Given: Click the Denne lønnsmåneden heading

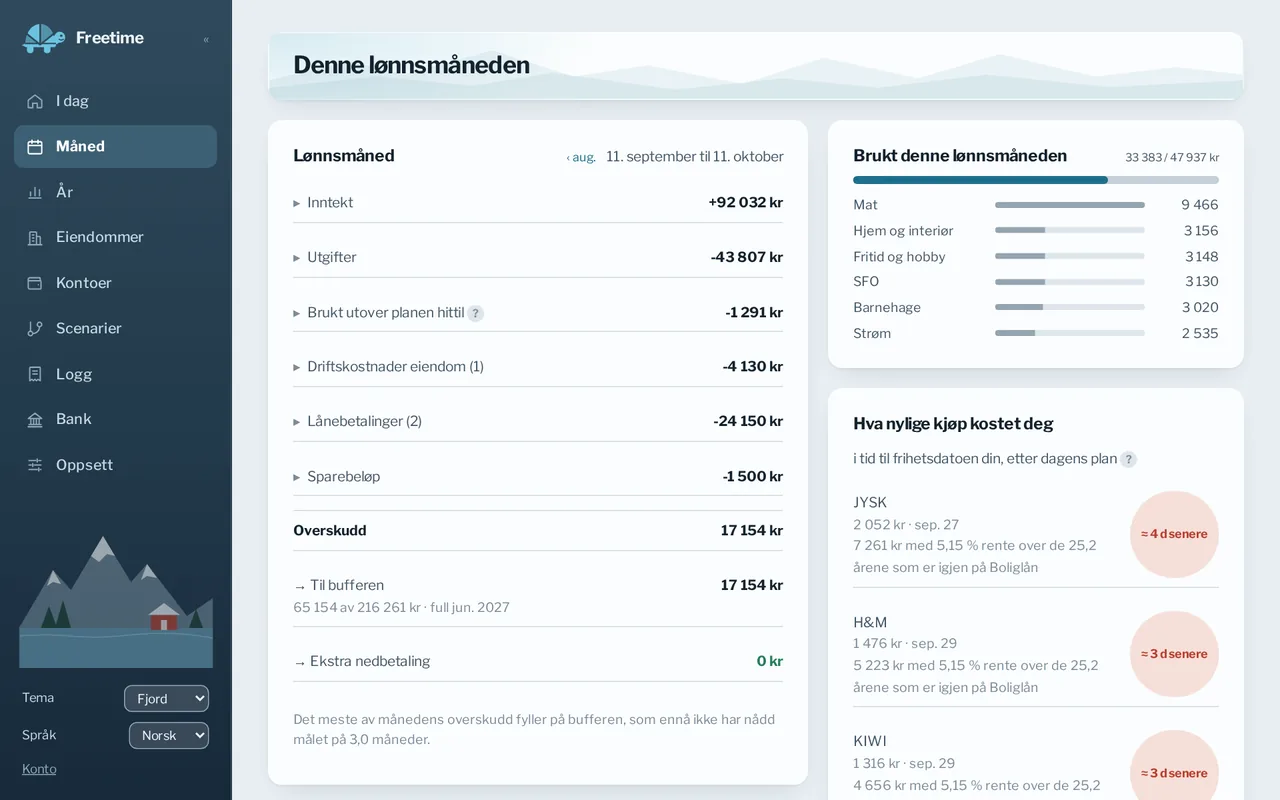Looking at the screenshot, I should pyautogui.click(x=411, y=65).
